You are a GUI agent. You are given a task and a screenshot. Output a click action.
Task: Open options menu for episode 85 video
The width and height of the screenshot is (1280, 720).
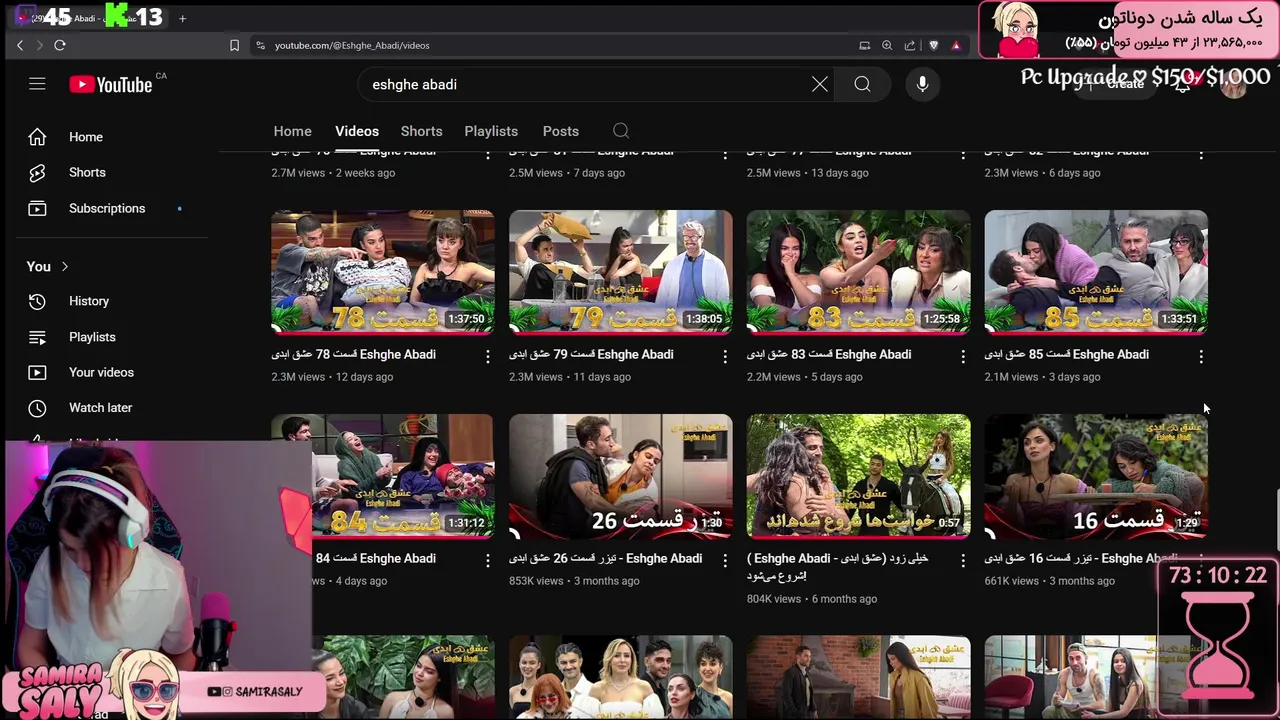pyautogui.click(x=1201, y=356)
